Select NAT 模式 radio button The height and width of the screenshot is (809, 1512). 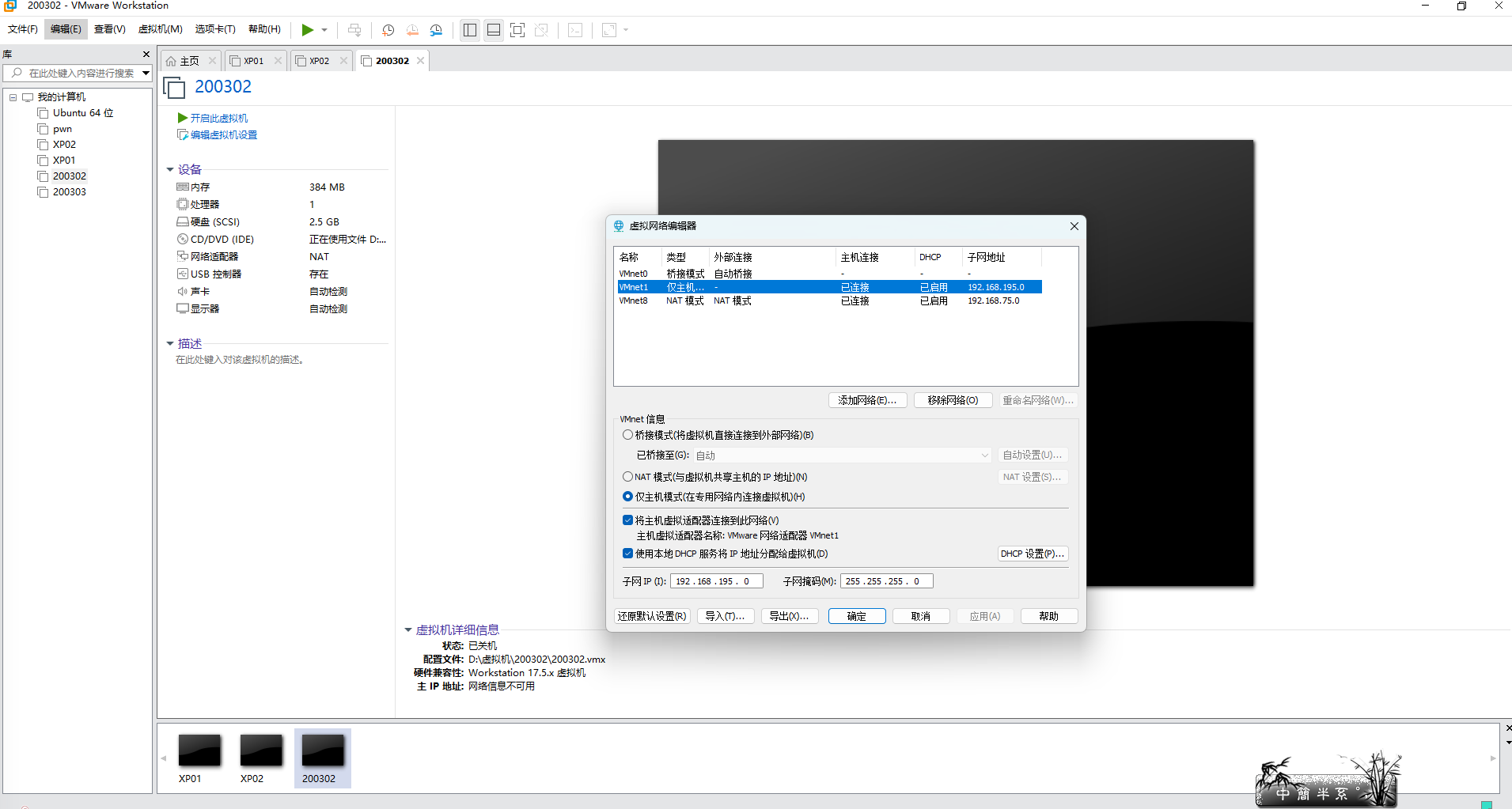click(x=627, y=477)
